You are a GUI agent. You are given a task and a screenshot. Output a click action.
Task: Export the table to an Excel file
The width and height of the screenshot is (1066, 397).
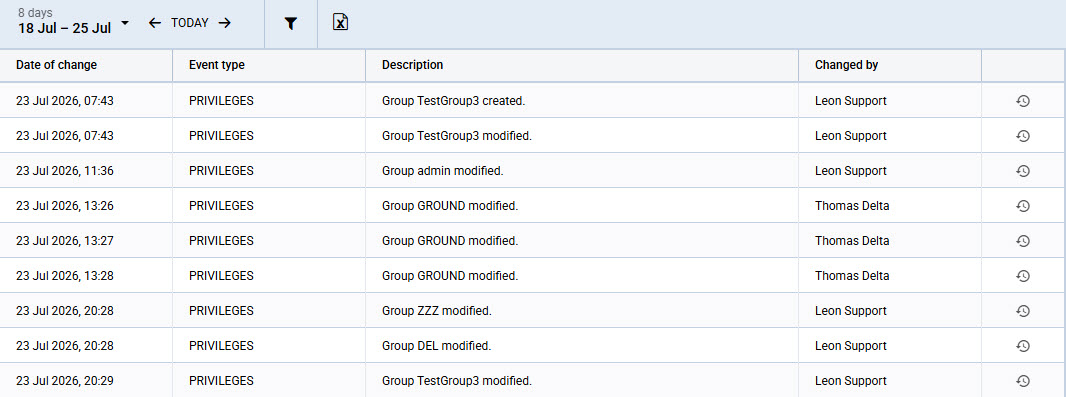pyautogui.click(x=341, y=22)
